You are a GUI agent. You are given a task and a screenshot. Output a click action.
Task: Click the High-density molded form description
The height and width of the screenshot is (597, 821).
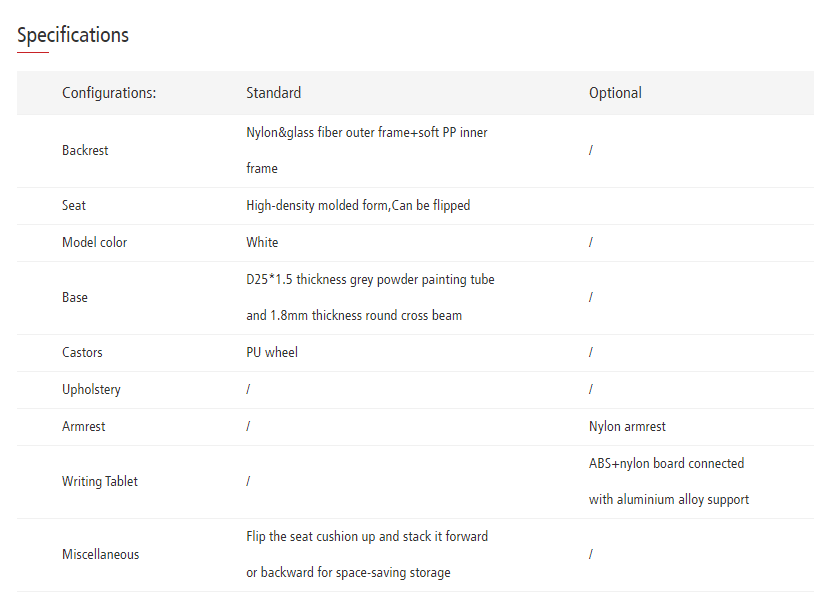358,205
